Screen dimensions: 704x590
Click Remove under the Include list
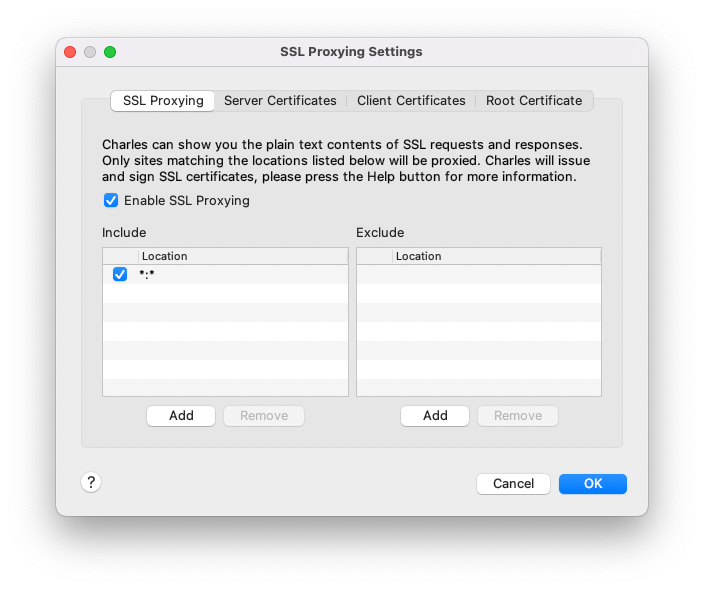264,416
